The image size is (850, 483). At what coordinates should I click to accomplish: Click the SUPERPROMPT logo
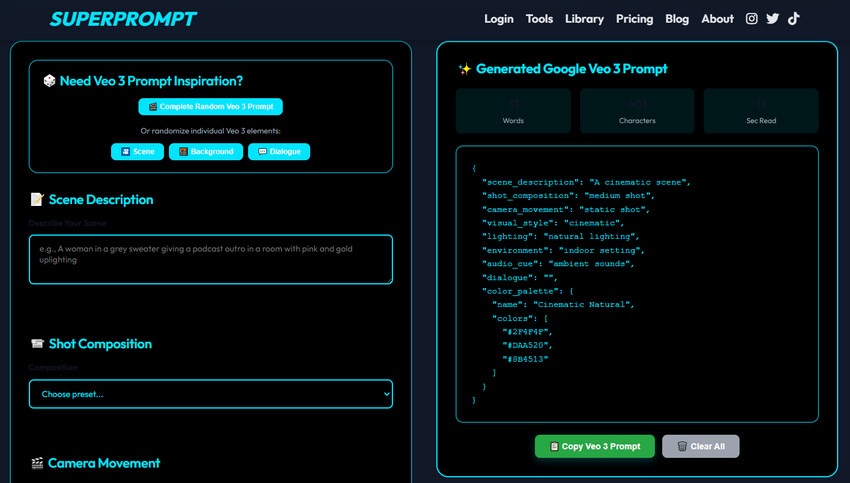(x=123, y=19)
